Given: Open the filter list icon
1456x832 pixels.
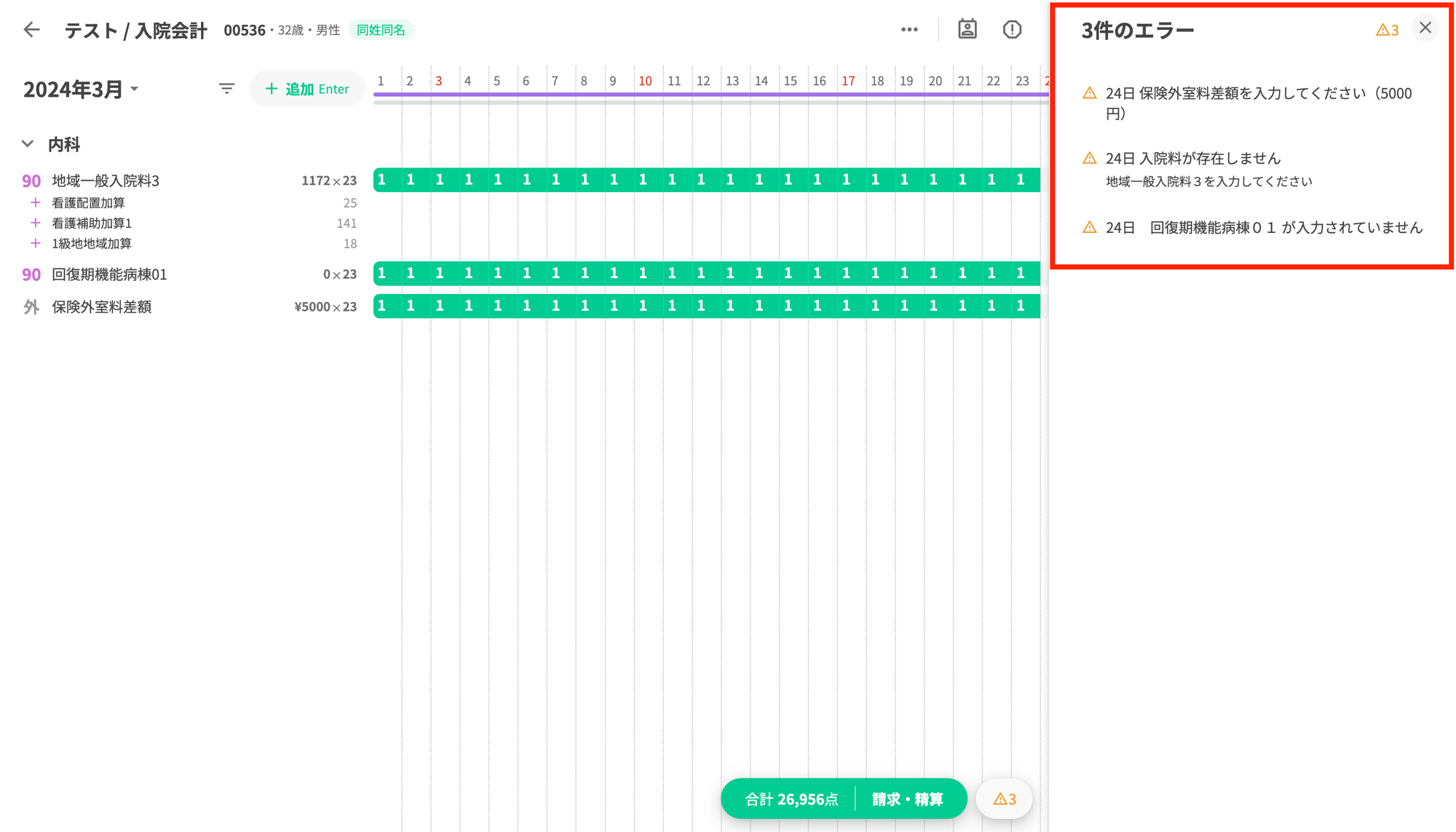Looking at the screenshot, I should tap(226, 89).
